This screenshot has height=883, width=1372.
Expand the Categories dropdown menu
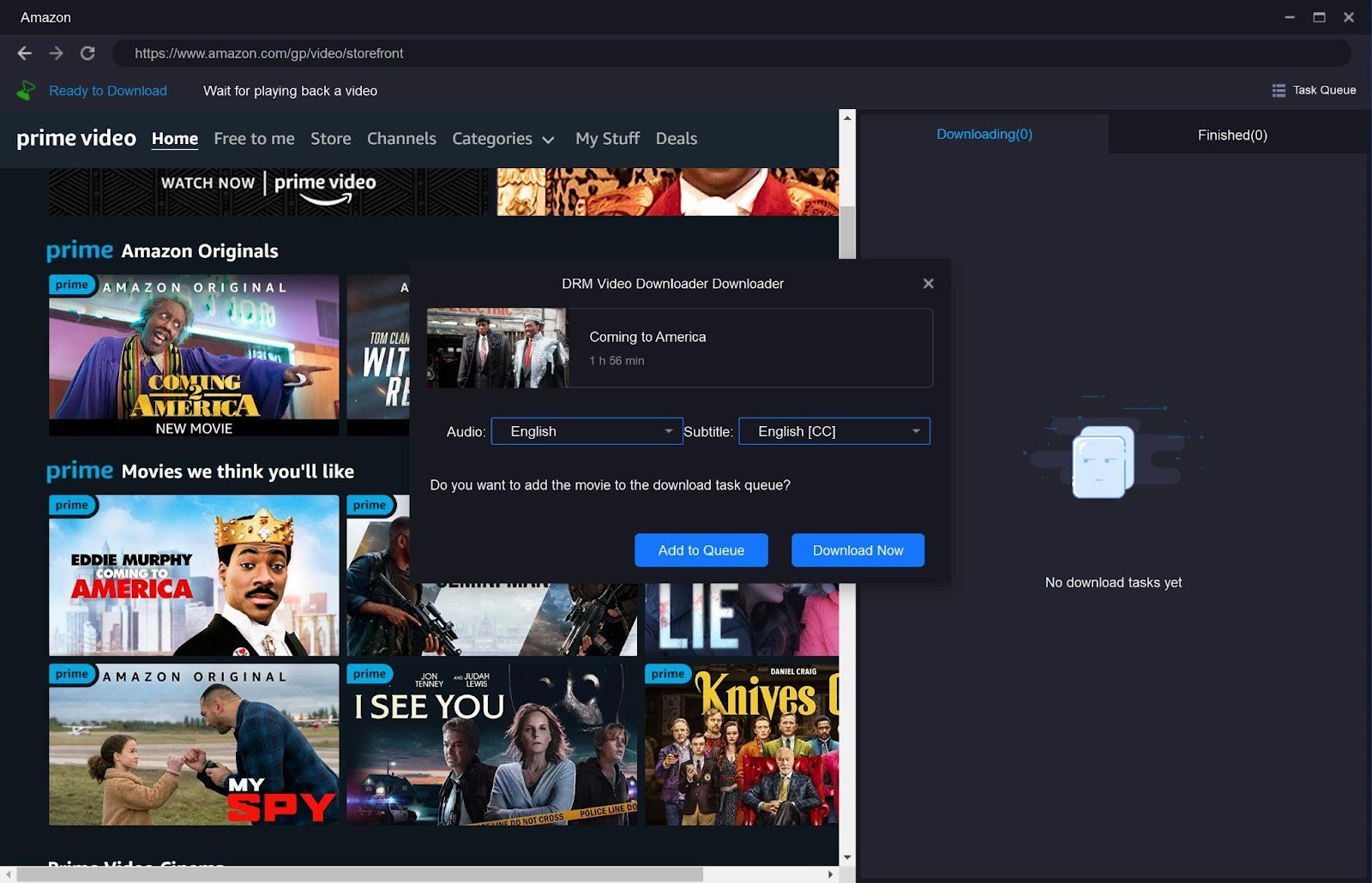(503, 139)
